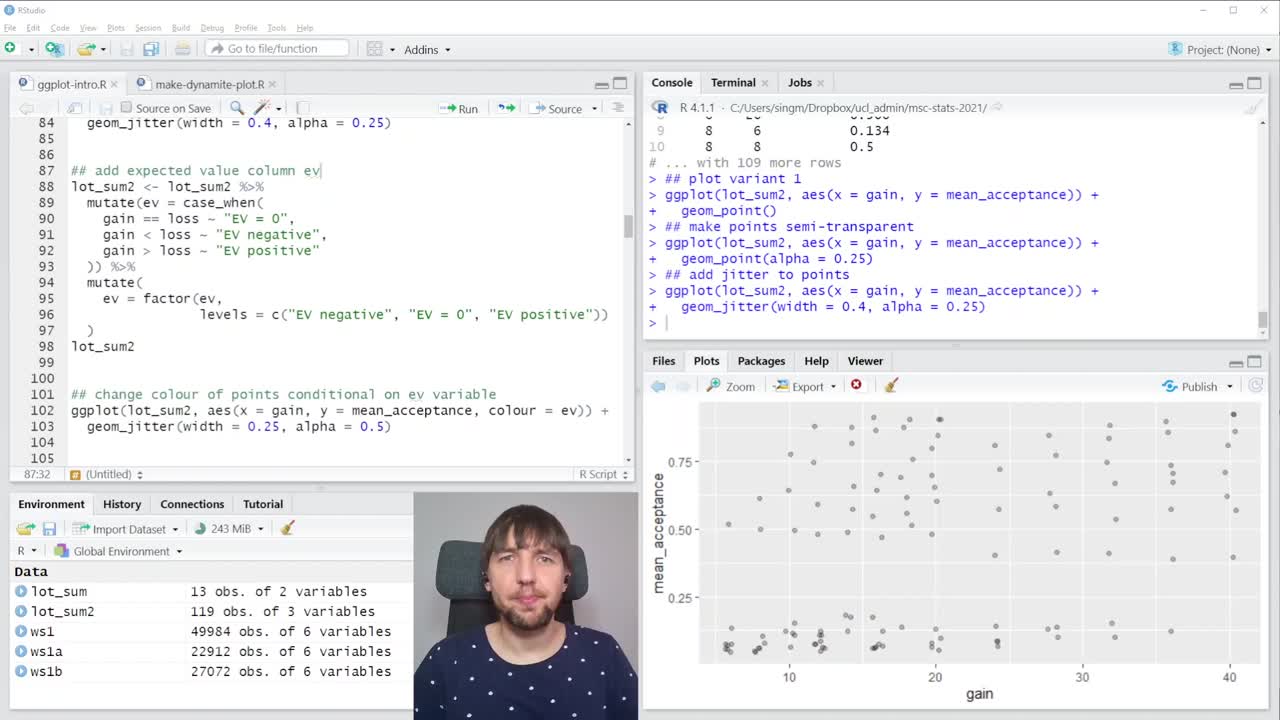The width and height of the screenshot is (1280, 720).
Task: Open the Global Environment dropdown
Action: (x=118, y=551)
